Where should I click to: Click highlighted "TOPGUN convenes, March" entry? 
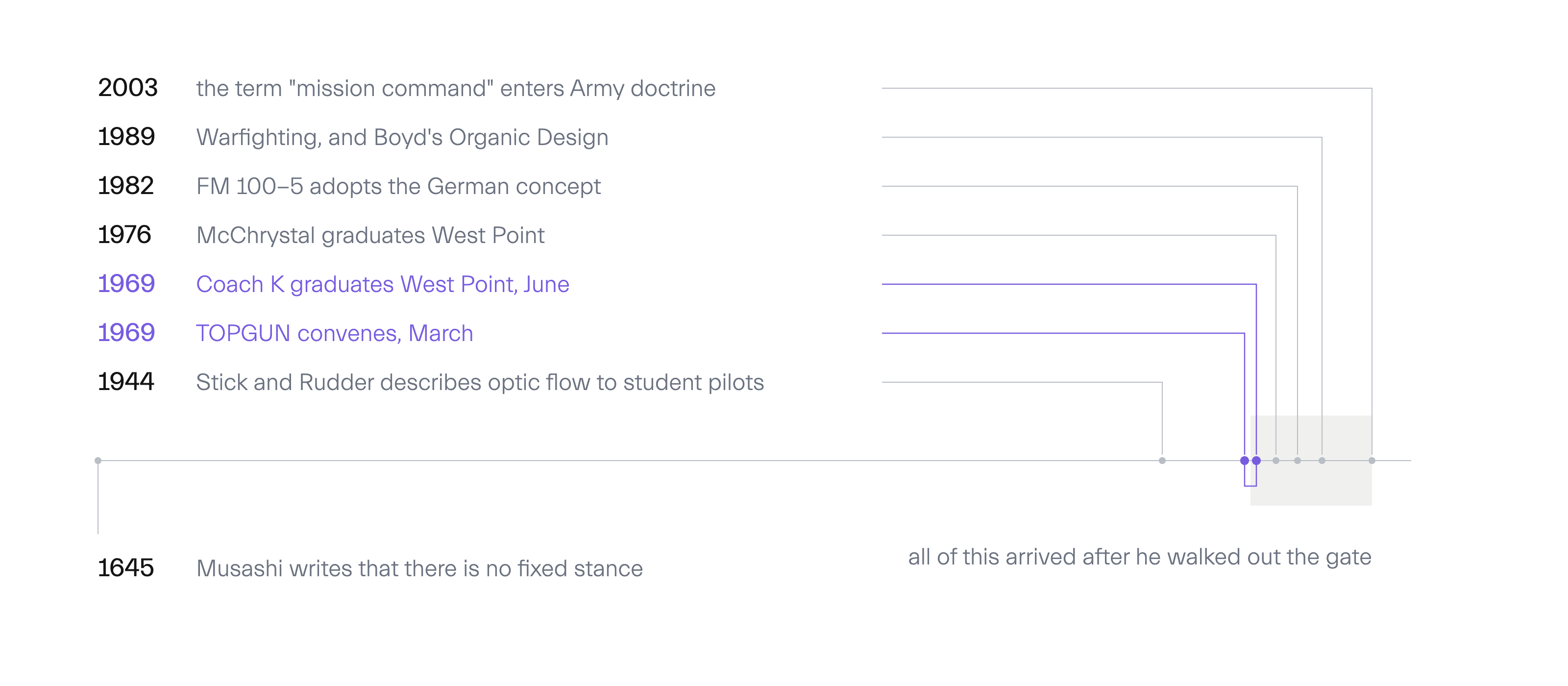coord(334,334)
